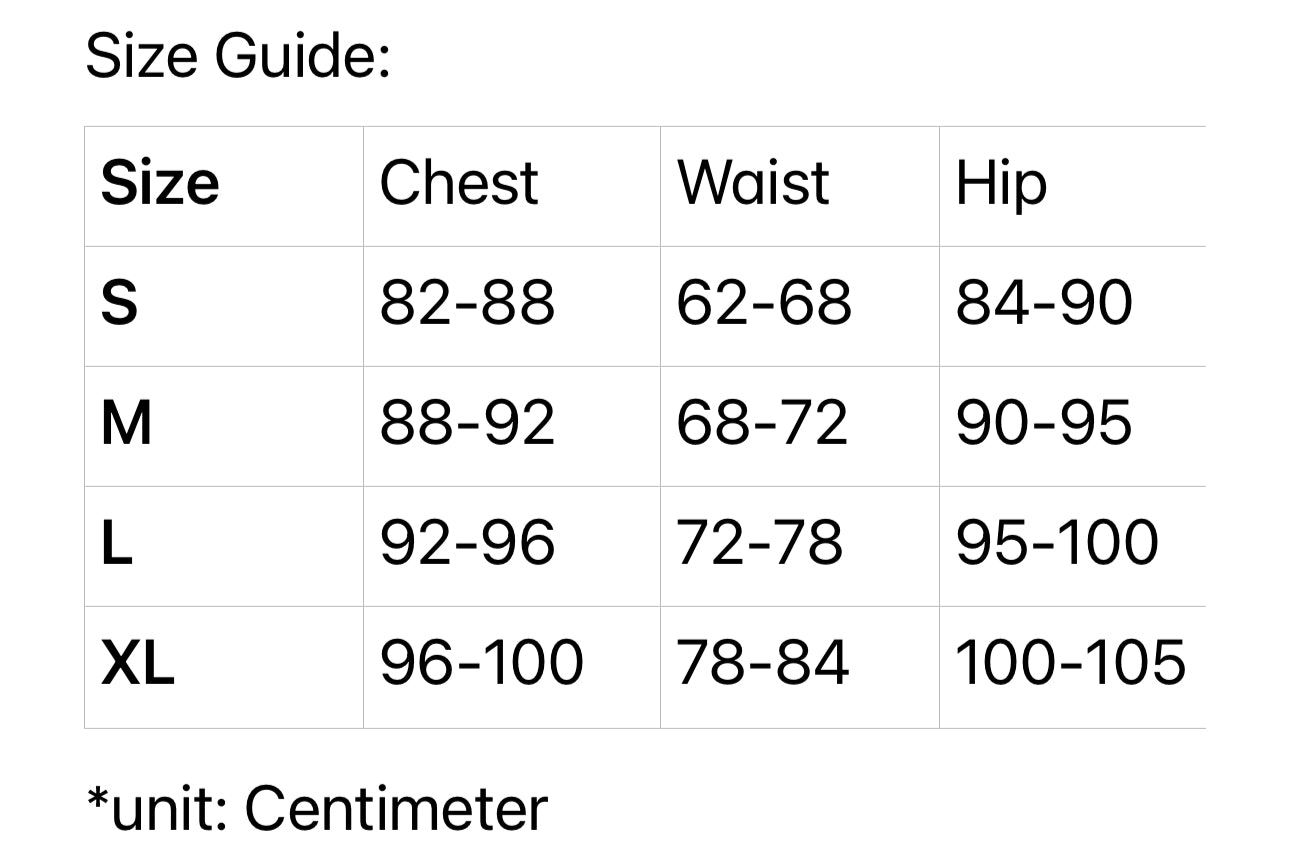The width and height of the screenshot is (1290, 867).
Task: Click the 92-96 chest value
Action: tap(466, 543)
